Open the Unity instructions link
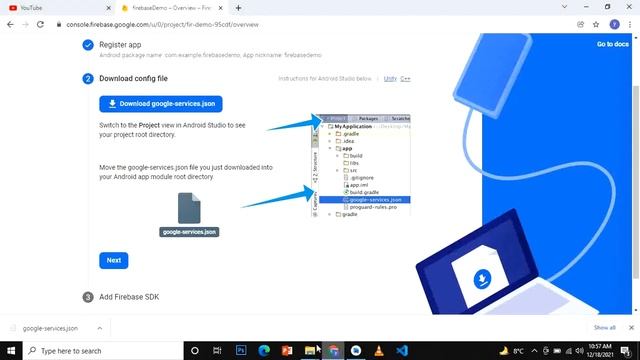 (x=390, y=78)
